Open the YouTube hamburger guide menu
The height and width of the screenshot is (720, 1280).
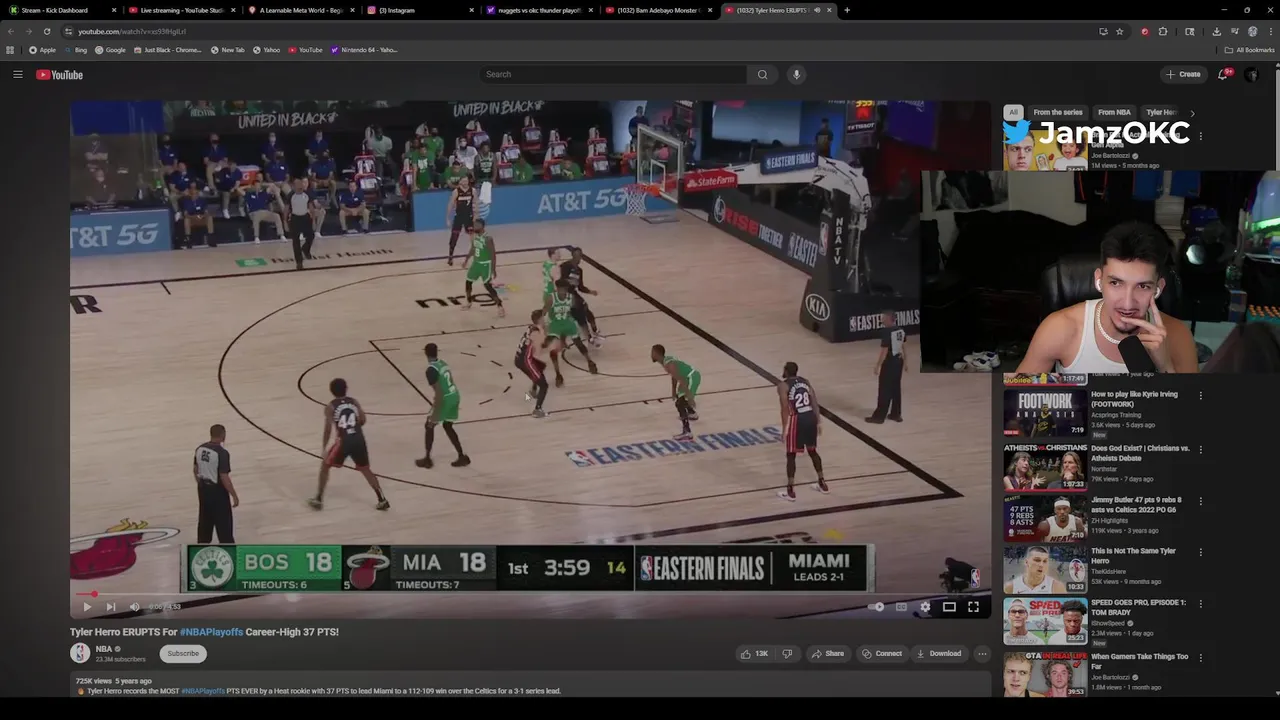(18, 74)
